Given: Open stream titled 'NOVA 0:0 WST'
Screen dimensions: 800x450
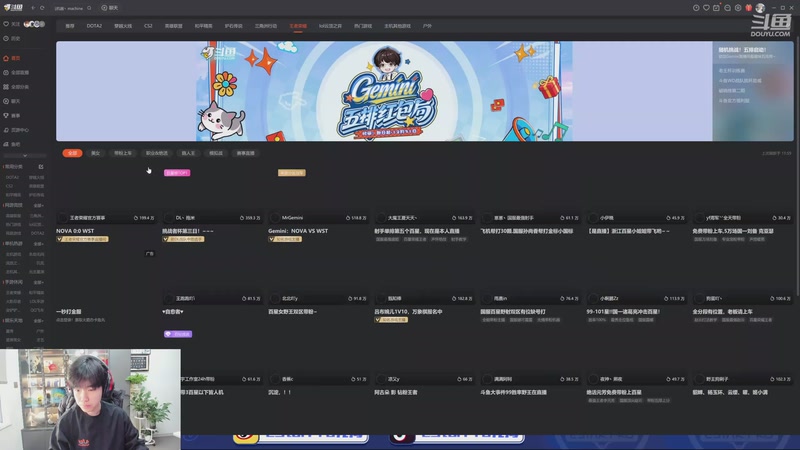Looking at the screenshot, I should [x=75, y=231].
